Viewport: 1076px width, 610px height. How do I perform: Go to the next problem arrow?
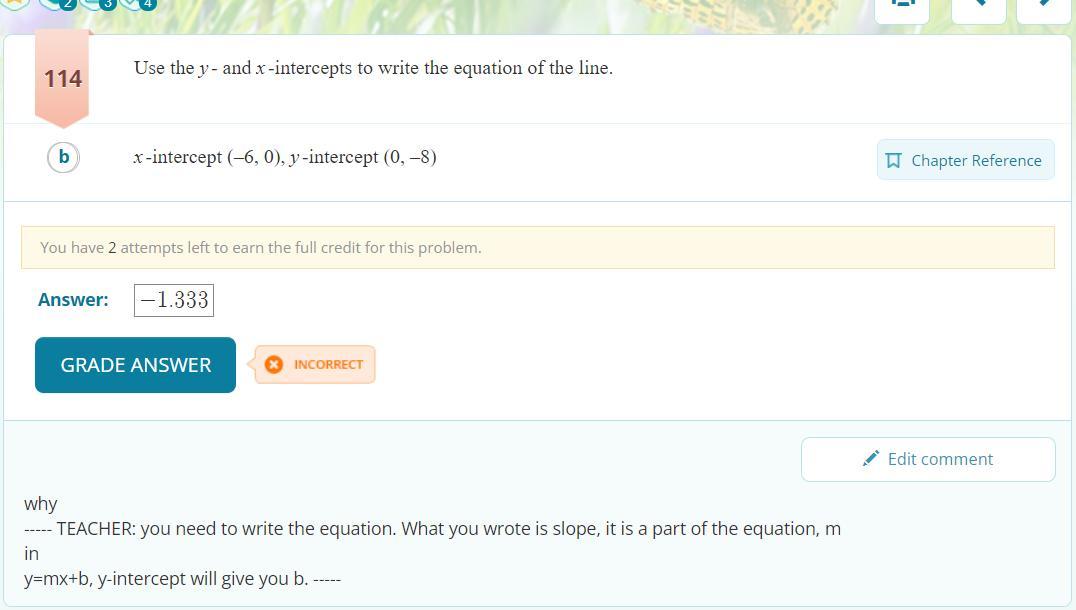pos(1042,4)
